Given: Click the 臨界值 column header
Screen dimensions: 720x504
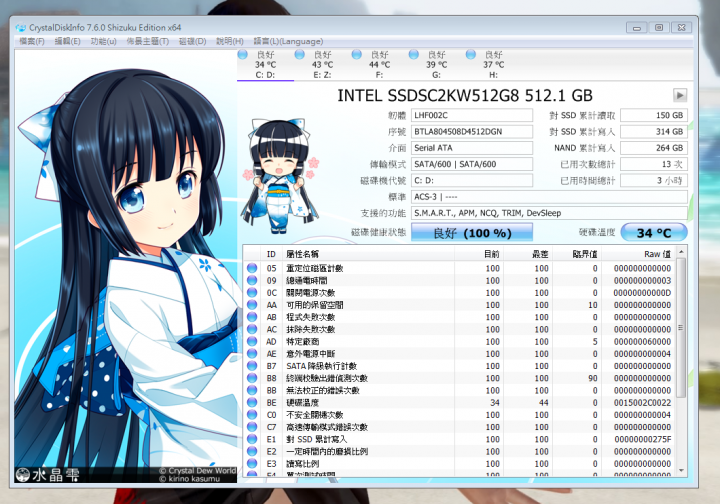Looking at the screenshot, I should tap(577, 254).
